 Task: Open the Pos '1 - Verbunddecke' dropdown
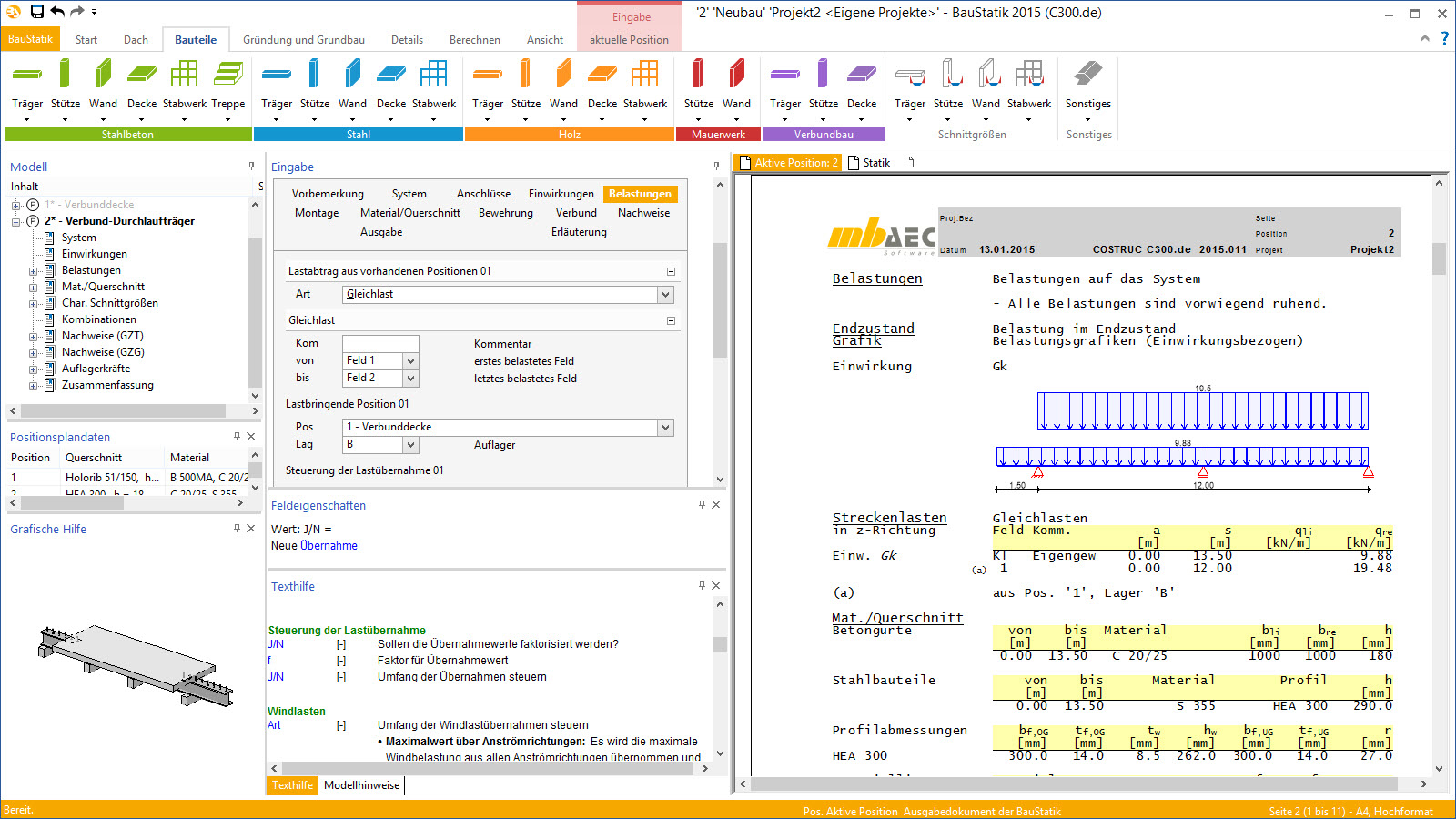665,428
